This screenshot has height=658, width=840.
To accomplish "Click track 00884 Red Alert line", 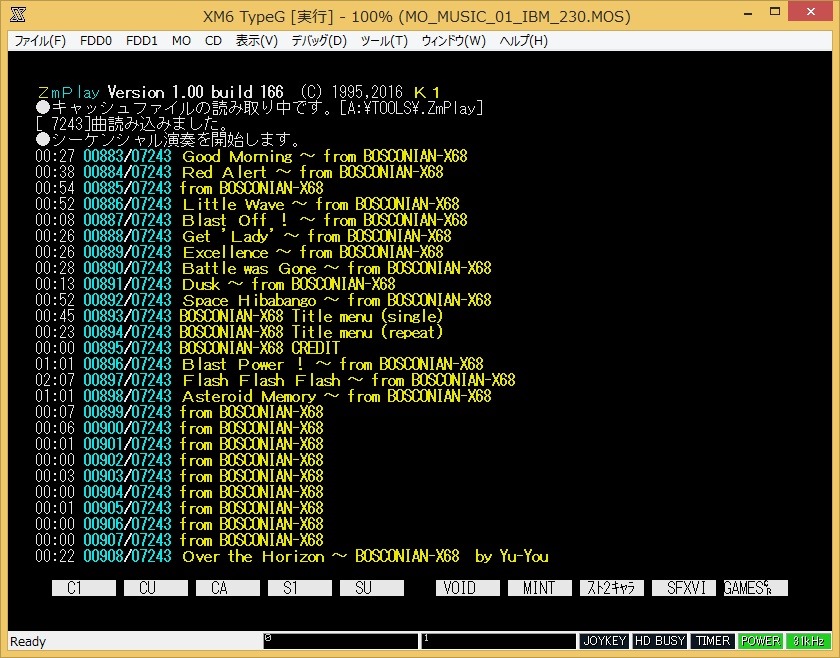I will (239, 173).
